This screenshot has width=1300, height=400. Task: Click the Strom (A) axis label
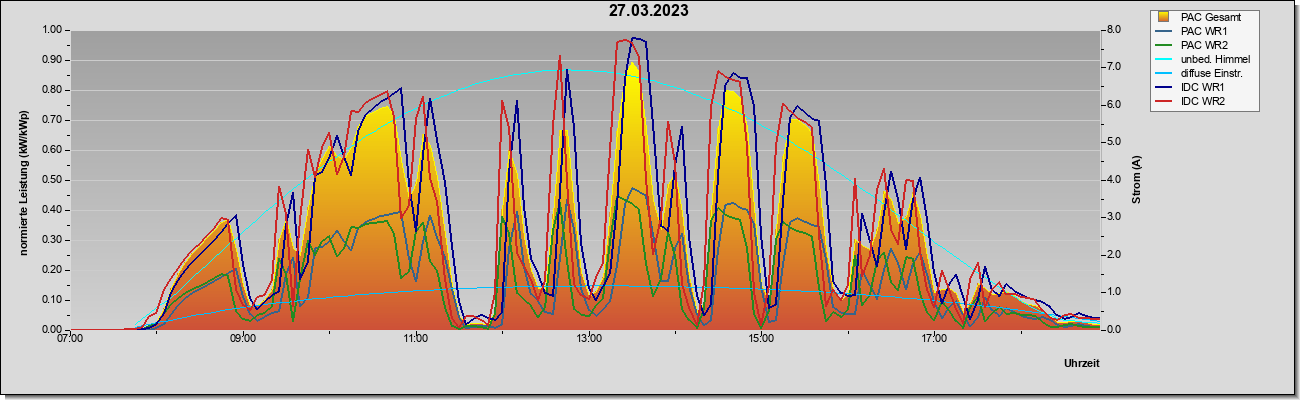point(1137,180)
